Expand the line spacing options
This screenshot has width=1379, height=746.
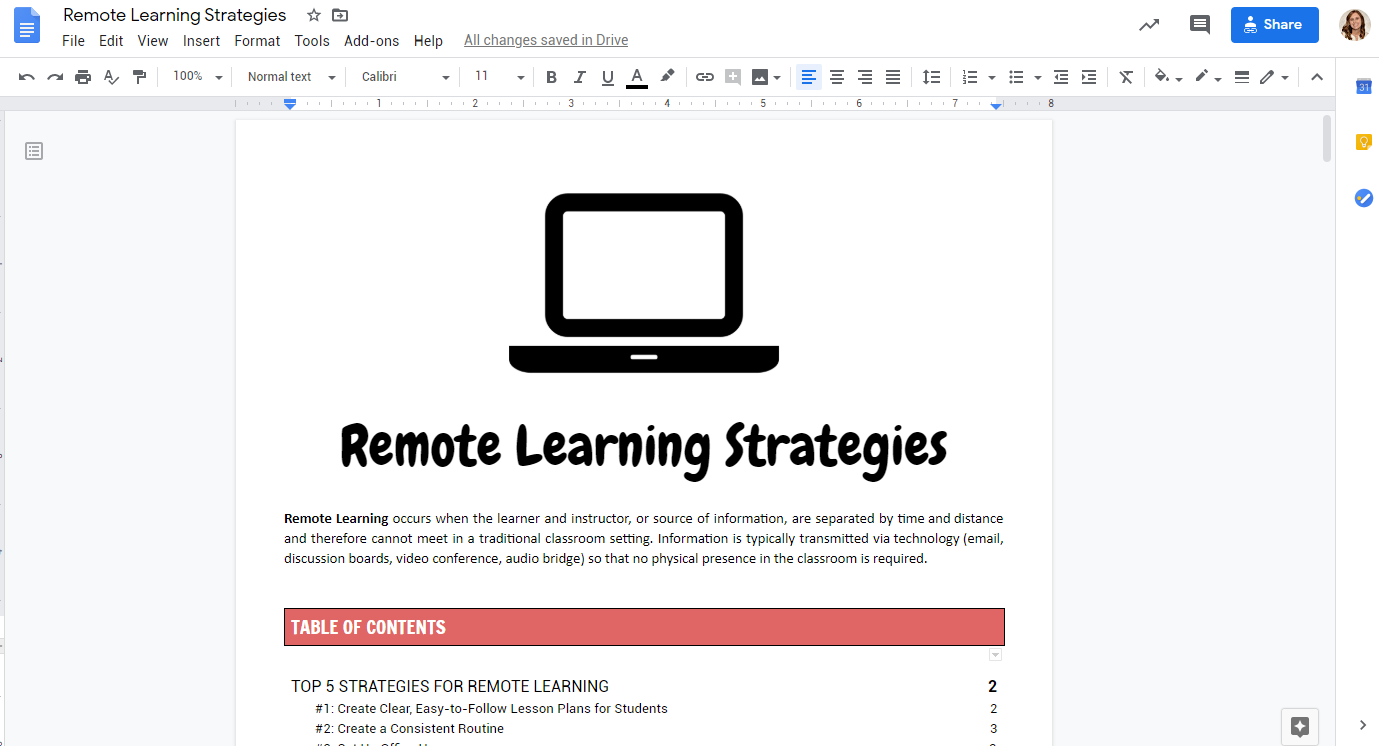[931, 77]
